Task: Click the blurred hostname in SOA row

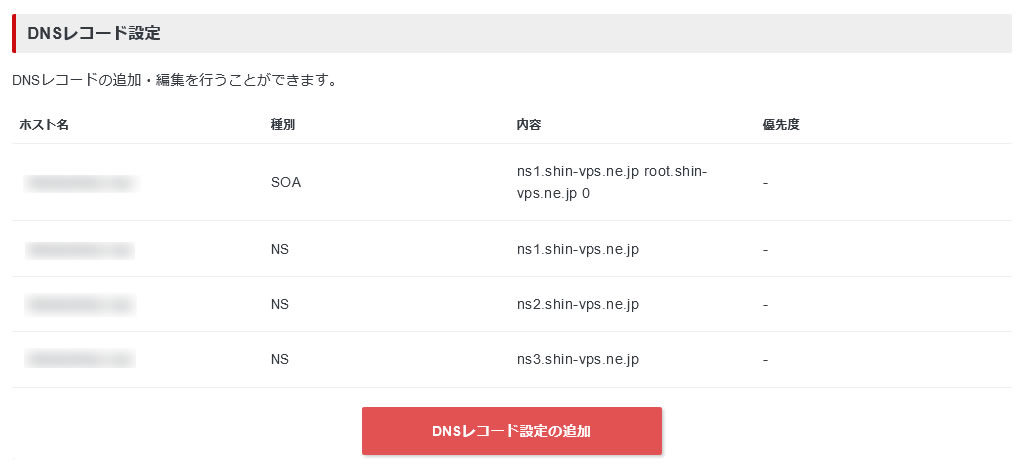Action: point(81,183)
